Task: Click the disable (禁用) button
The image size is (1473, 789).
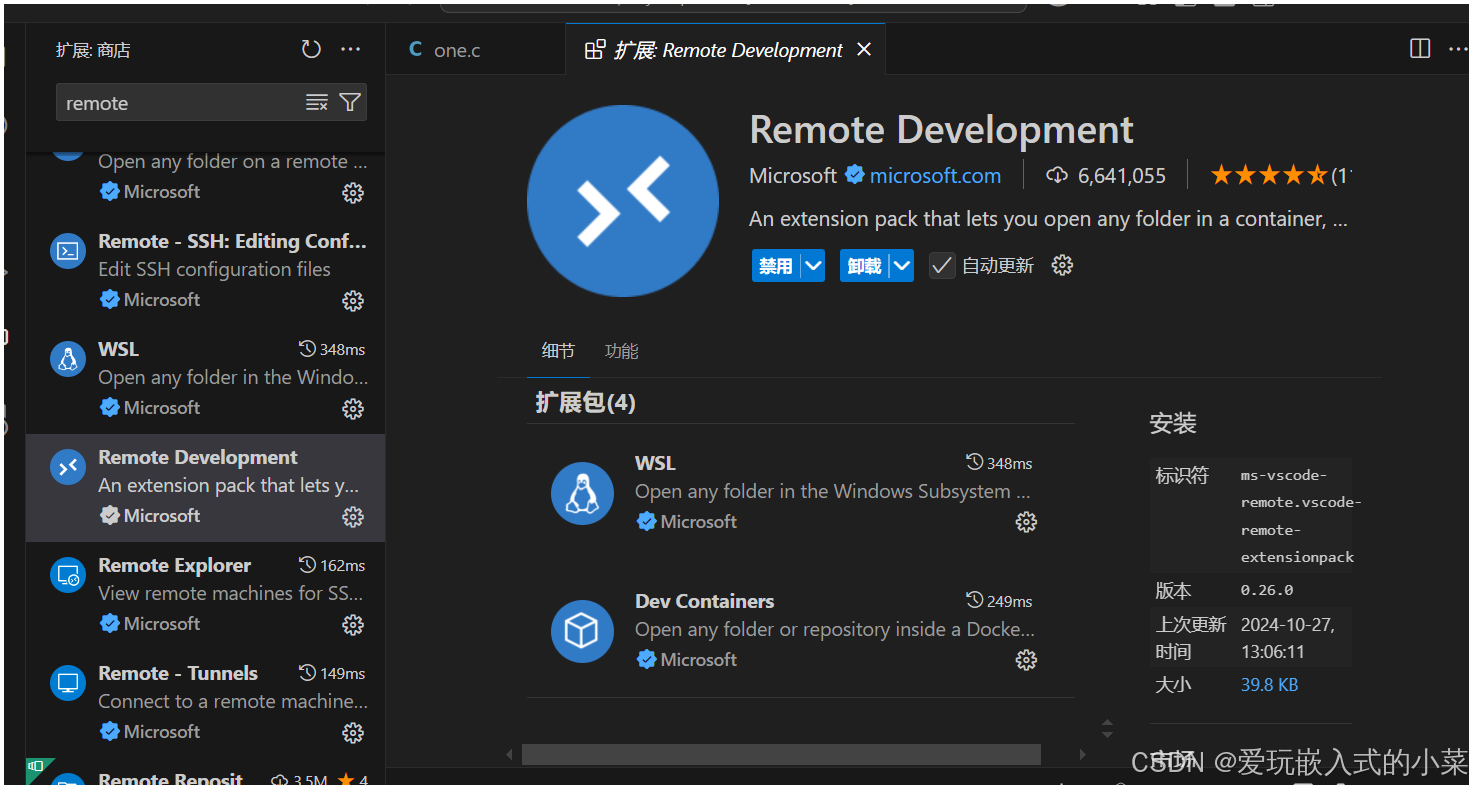Action: click(x=776, y=265)
